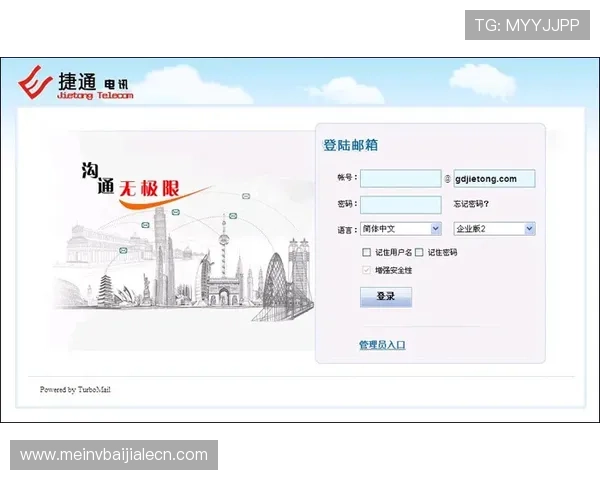The height and width of the screenshot is (480, 600).
Task: Toggle the 增强安全性 checkbox
Action: pos(366,270)
